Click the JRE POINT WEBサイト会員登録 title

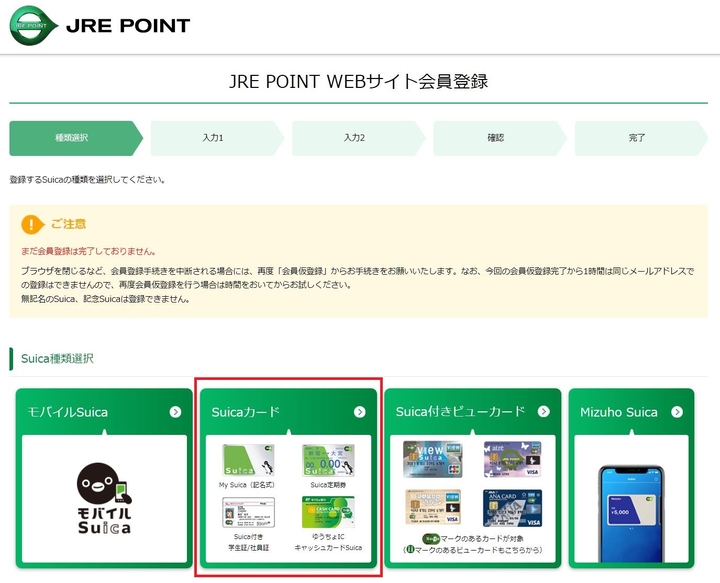359,81
